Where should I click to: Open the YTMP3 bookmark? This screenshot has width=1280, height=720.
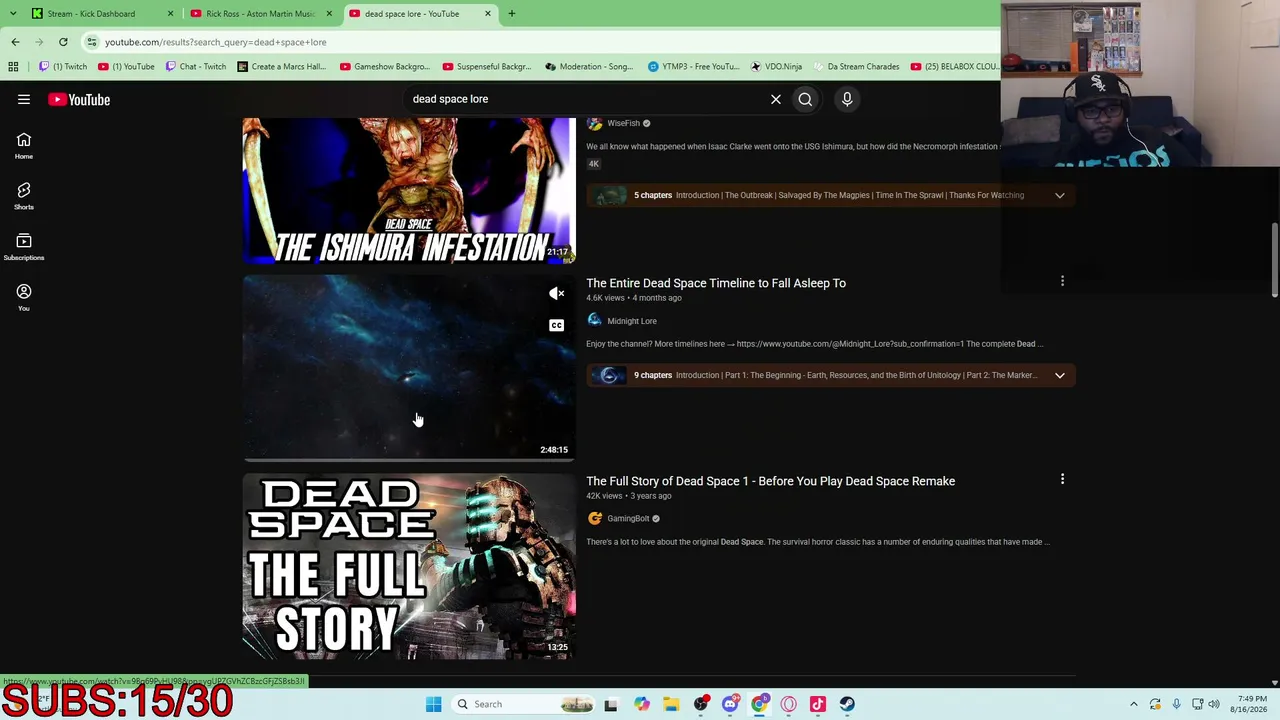click(x=695, y=66)
